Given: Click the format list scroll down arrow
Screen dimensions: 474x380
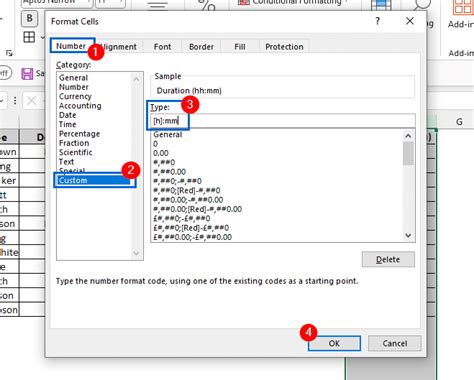Looking at the screenshot, I should 408,235.
